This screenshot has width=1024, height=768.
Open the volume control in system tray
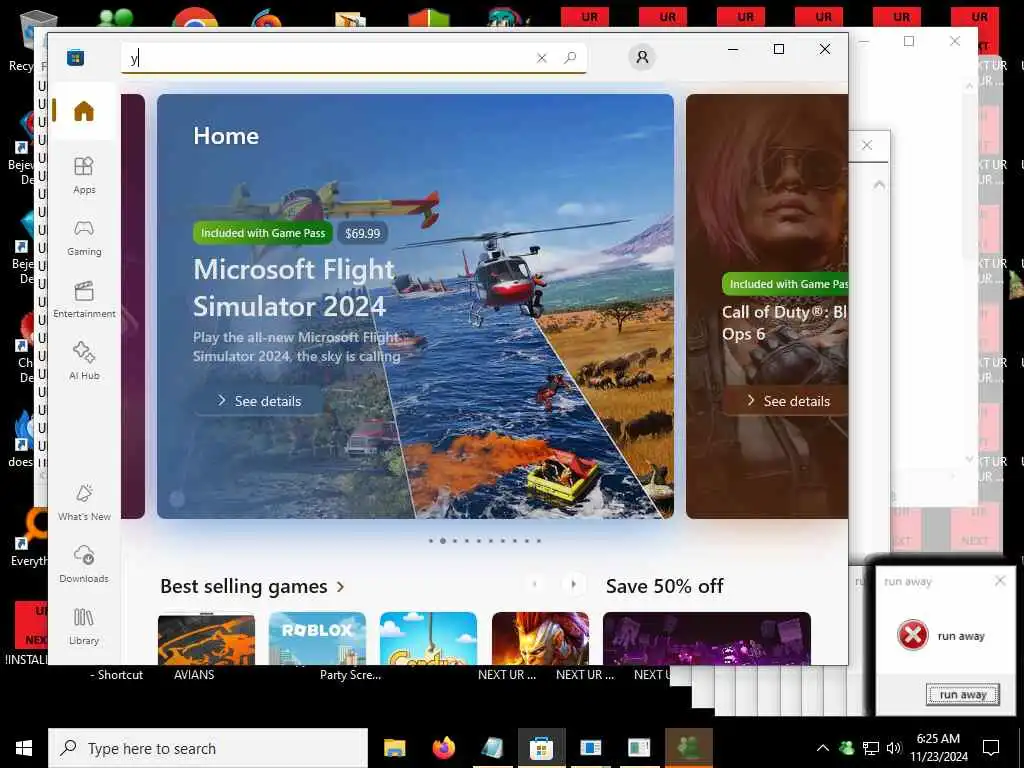894,748
